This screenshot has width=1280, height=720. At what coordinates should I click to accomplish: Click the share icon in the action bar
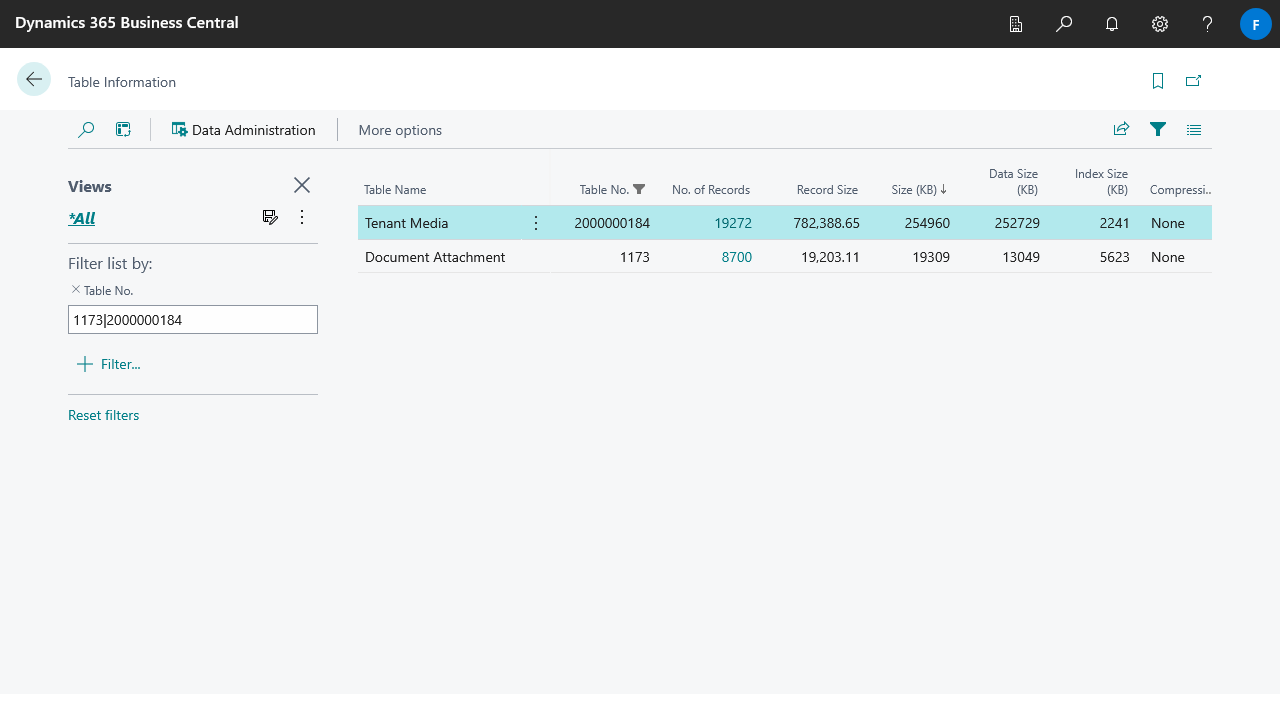[x=1121, y=129]
